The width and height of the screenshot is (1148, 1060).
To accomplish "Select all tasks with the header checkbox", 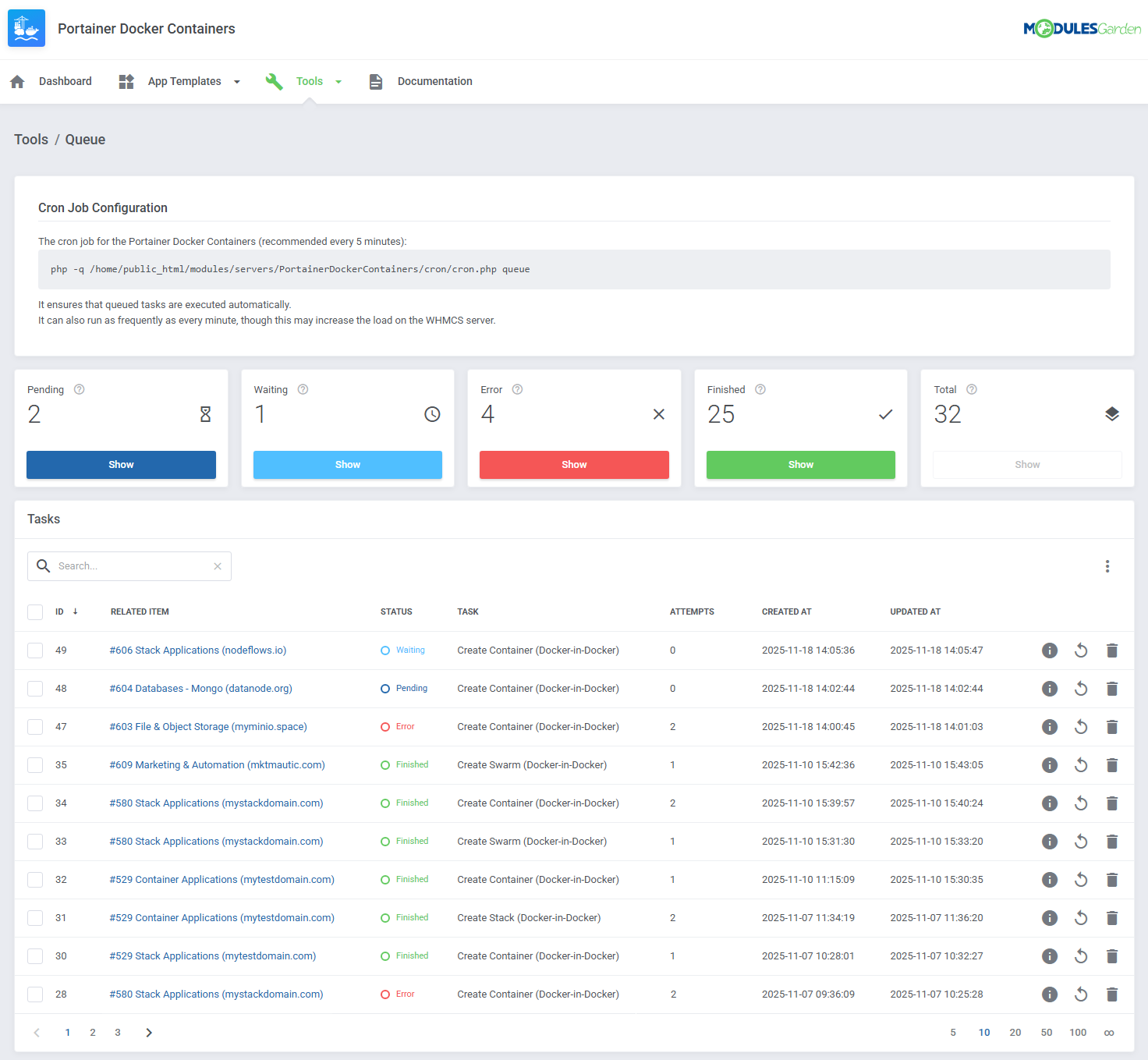I will click(34, 612).
